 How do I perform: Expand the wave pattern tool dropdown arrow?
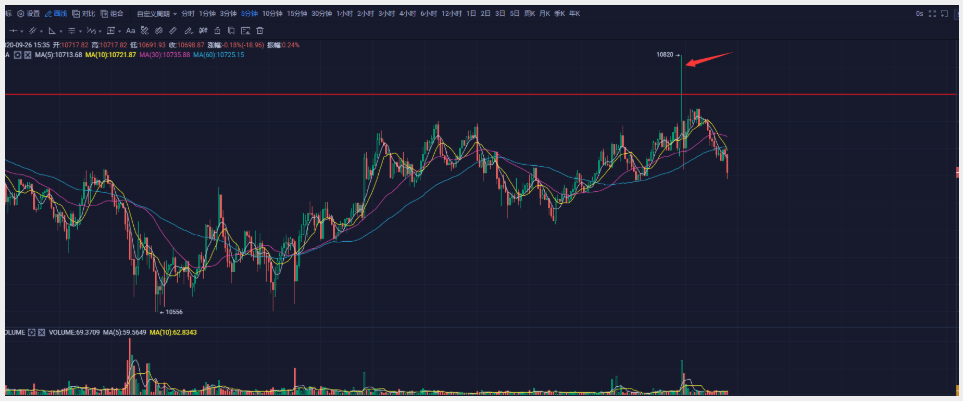point(100,31)
